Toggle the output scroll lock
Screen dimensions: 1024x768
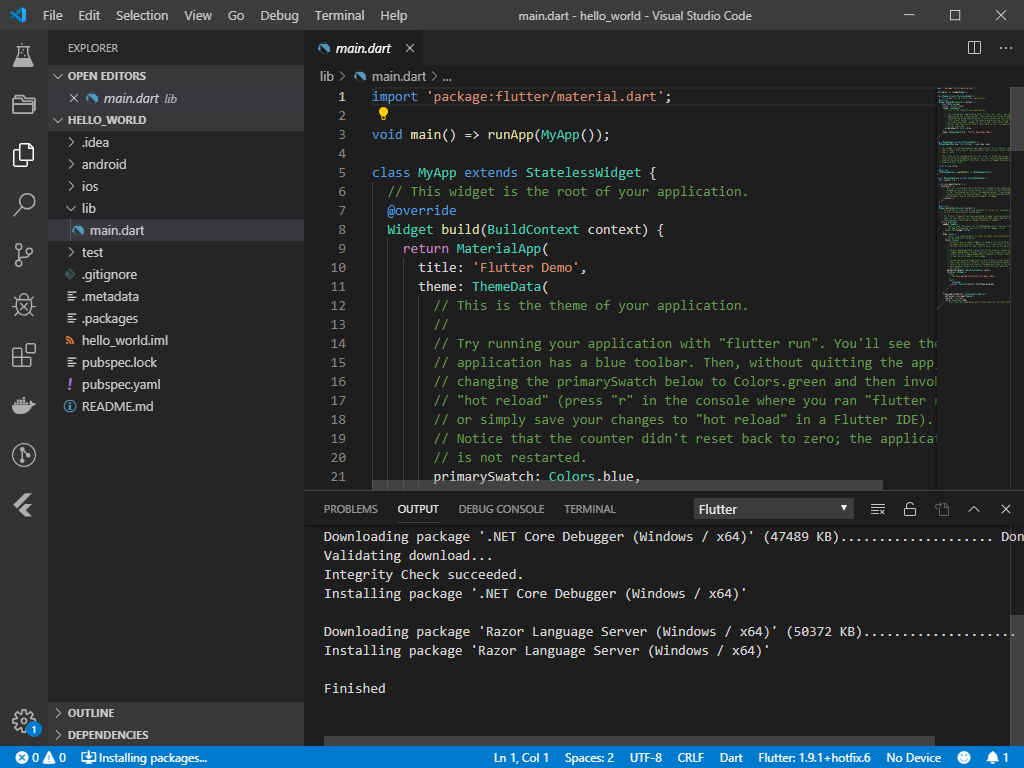tap(910, 509)
